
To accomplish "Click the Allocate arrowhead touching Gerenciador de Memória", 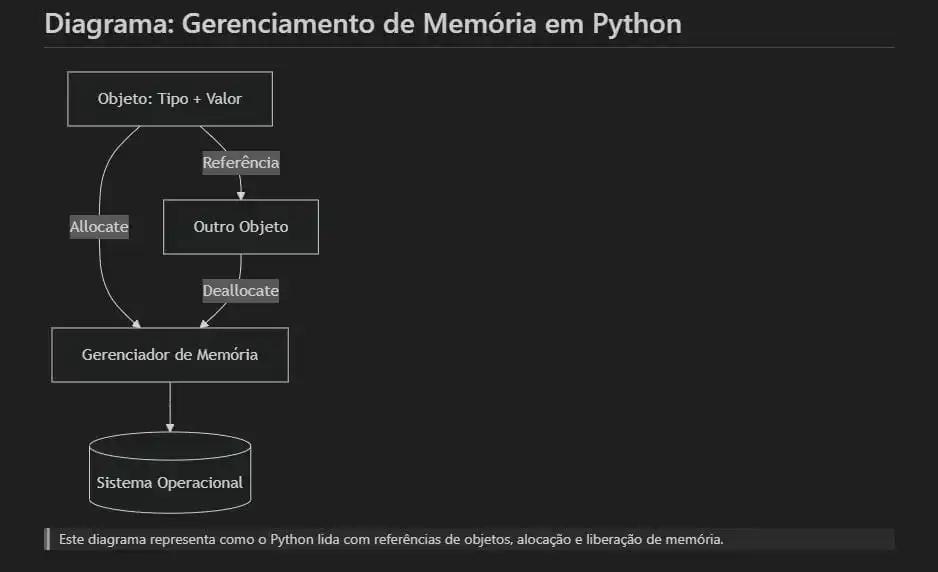I will (136, 324).
